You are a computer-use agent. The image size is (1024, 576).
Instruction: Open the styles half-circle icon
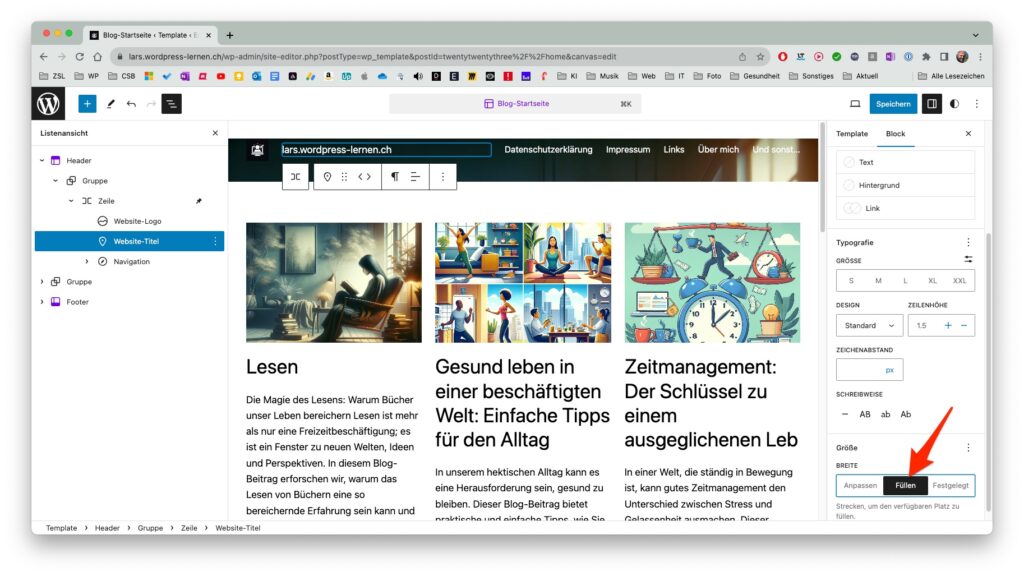coord(955,104)
